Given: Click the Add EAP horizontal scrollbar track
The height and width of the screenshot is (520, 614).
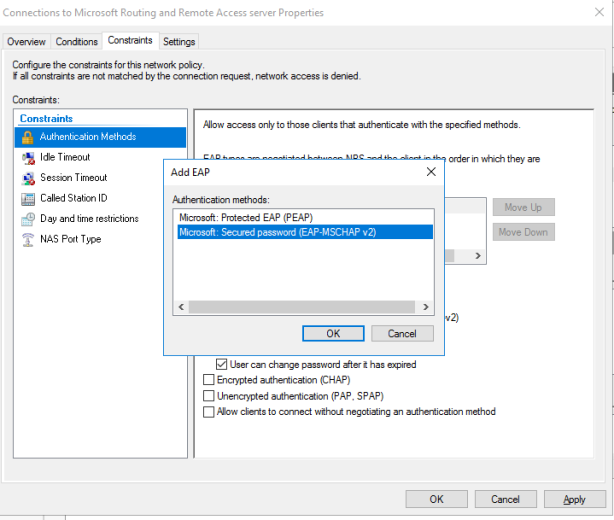Looking at the screenshot, I should (x=302, y=307).
